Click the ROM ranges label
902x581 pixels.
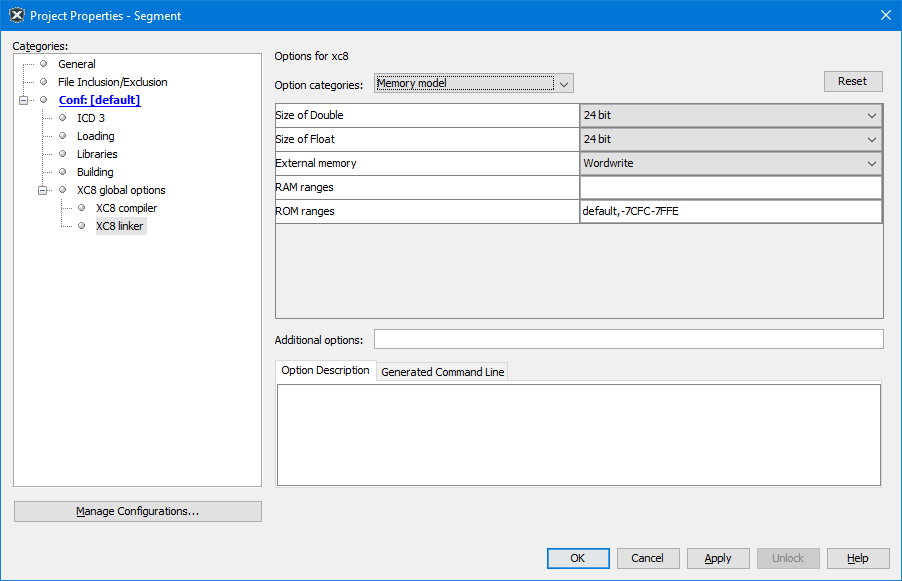click(x=305, y=211)
